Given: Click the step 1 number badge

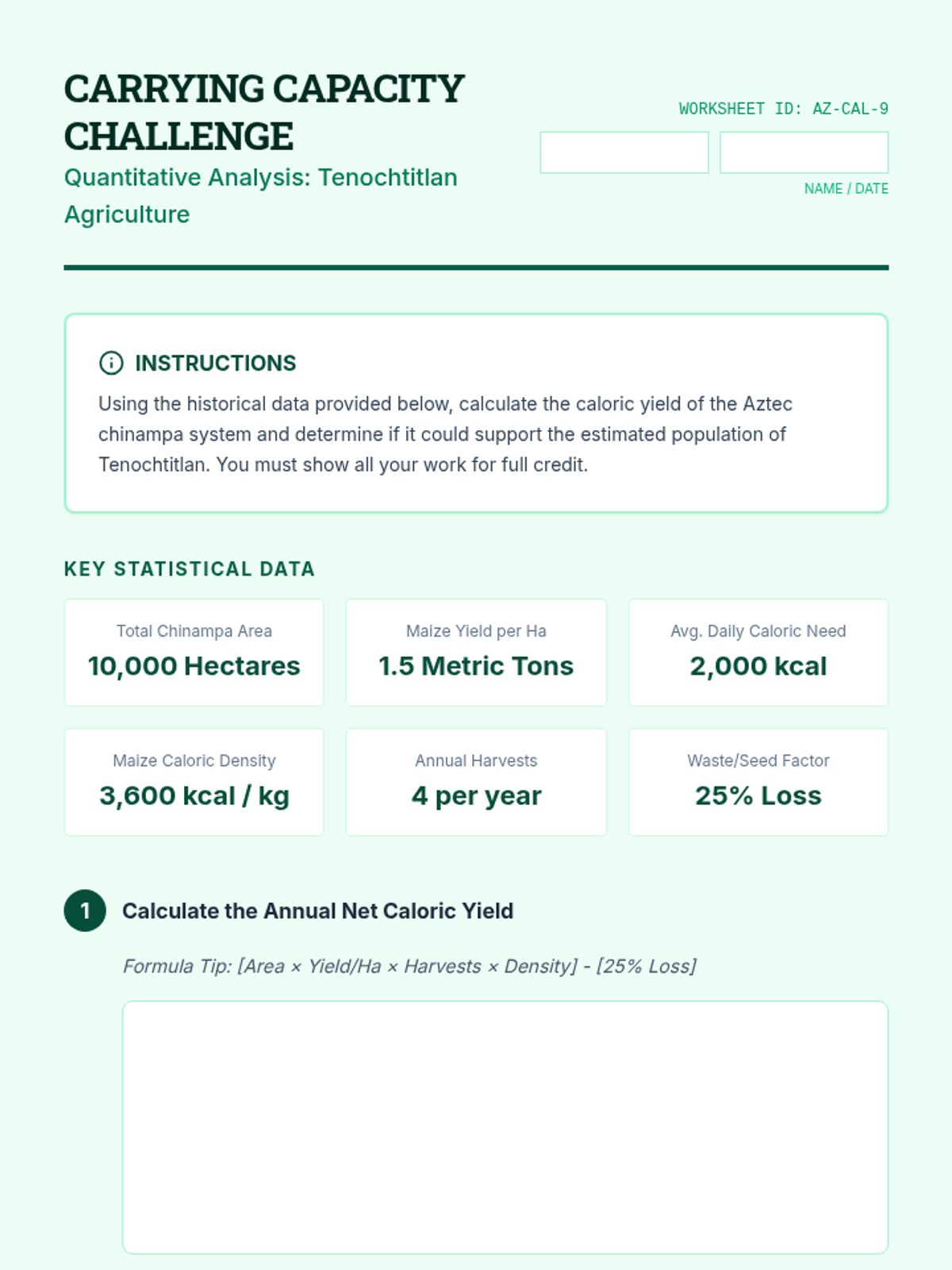Looking at the screenshot, I should 85,910.
